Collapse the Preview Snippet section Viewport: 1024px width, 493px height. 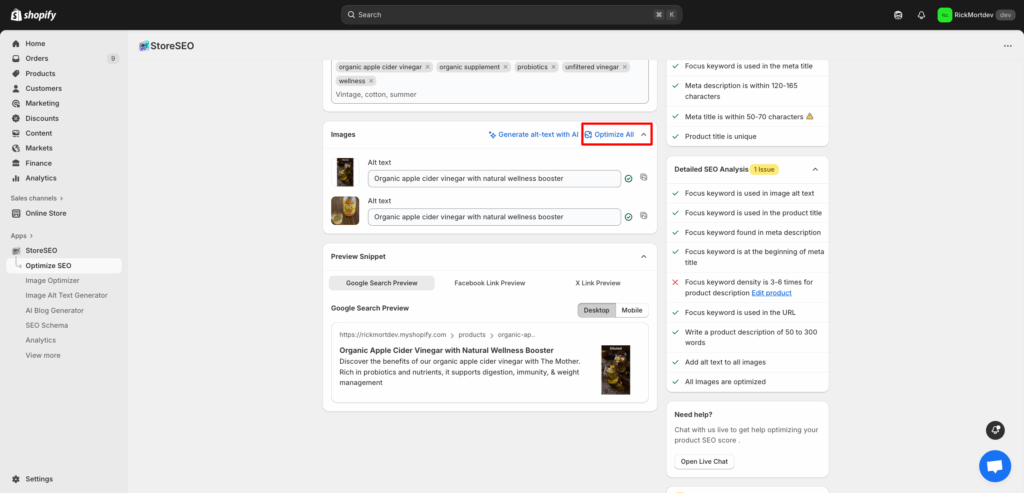[644, 256]
